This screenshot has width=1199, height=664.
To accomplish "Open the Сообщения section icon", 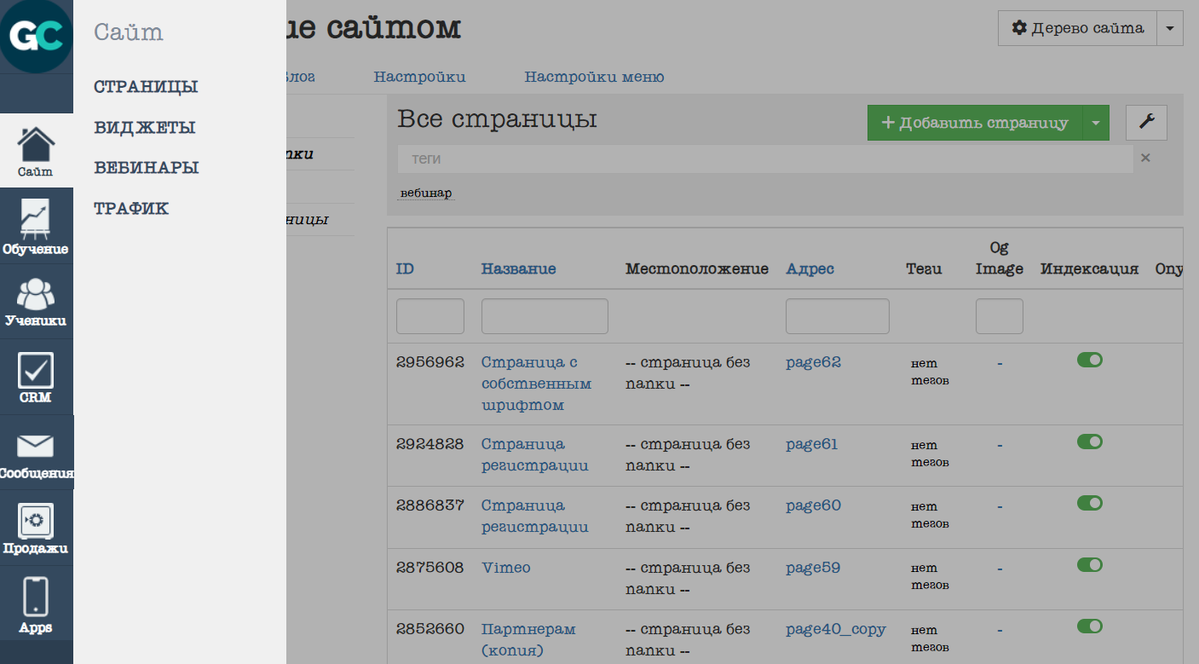I will point(36,453).
